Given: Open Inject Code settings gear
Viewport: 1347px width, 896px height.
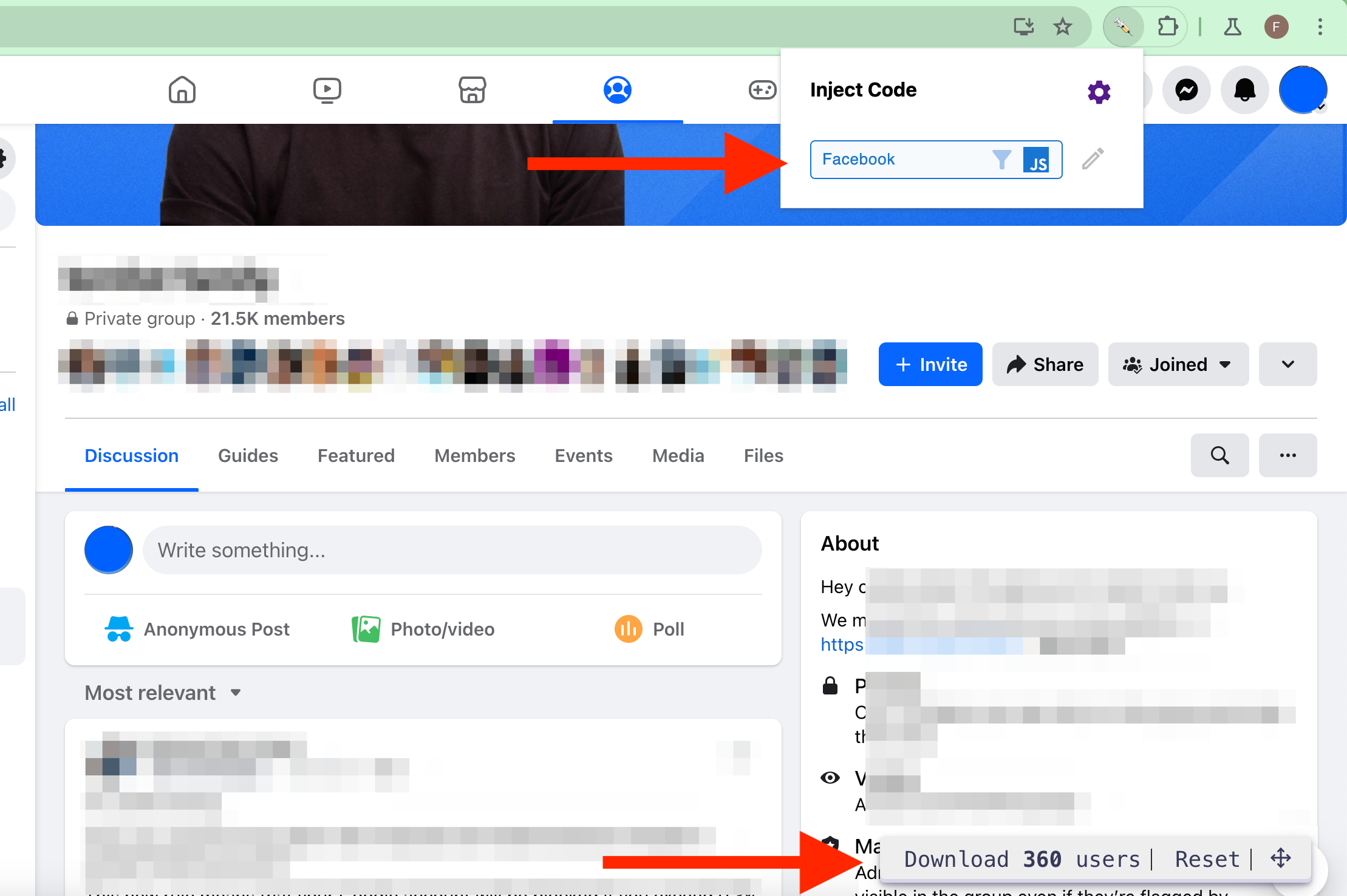Looking at the screenshot, I should 1099,92.
